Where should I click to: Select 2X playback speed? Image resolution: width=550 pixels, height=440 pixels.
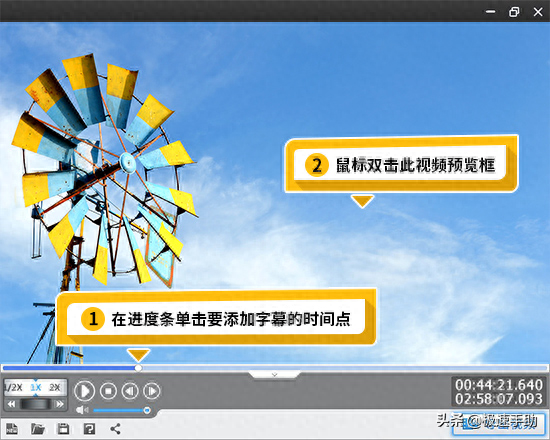[x=55, y=387]
